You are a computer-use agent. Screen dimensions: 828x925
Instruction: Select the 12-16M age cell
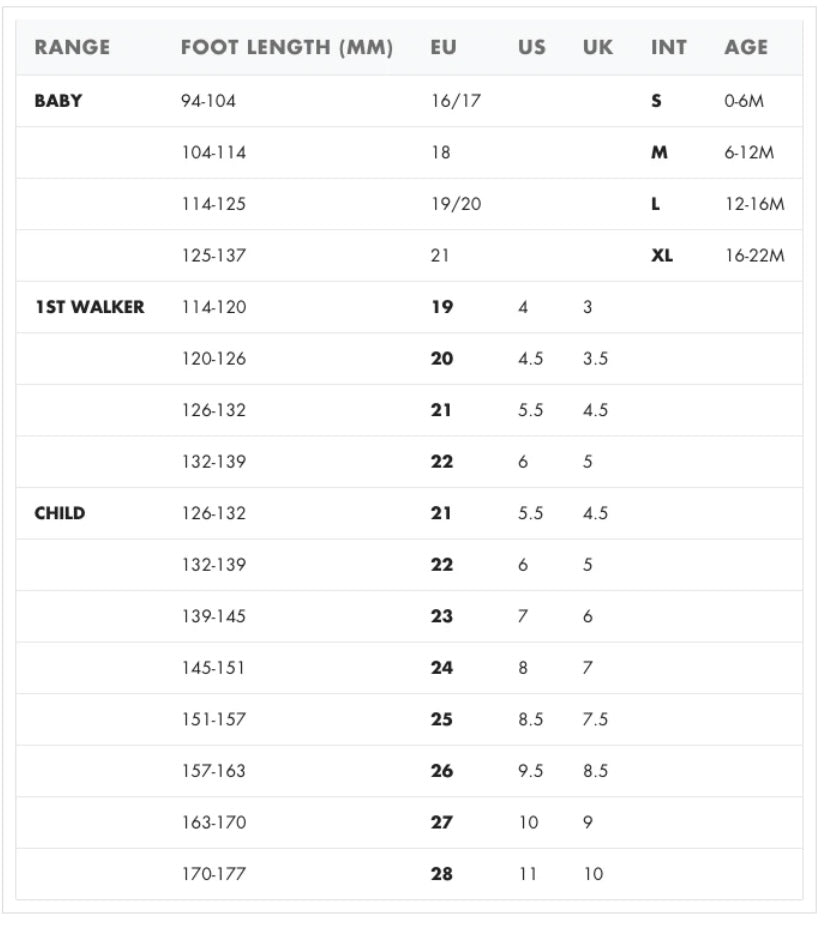point(755,204)
